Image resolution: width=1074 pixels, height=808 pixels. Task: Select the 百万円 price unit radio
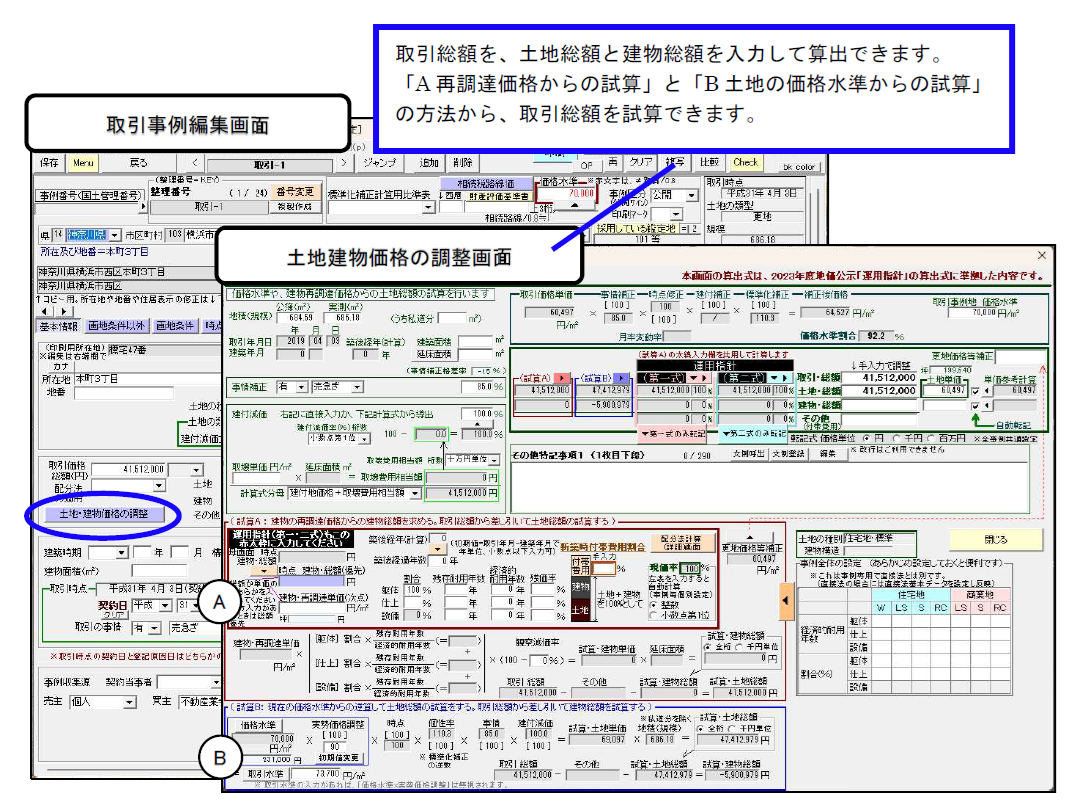tap(930, 438)
